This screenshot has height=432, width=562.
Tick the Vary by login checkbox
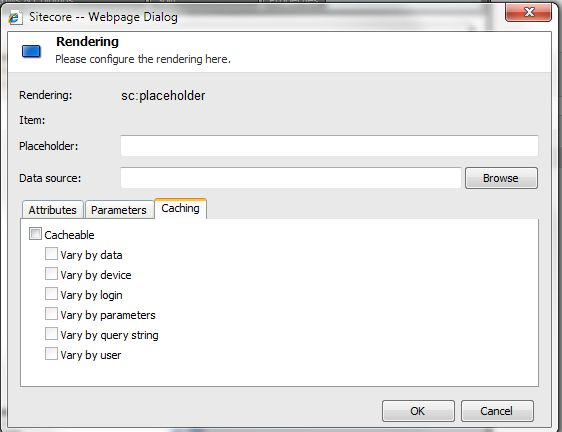tap(51, 294)
